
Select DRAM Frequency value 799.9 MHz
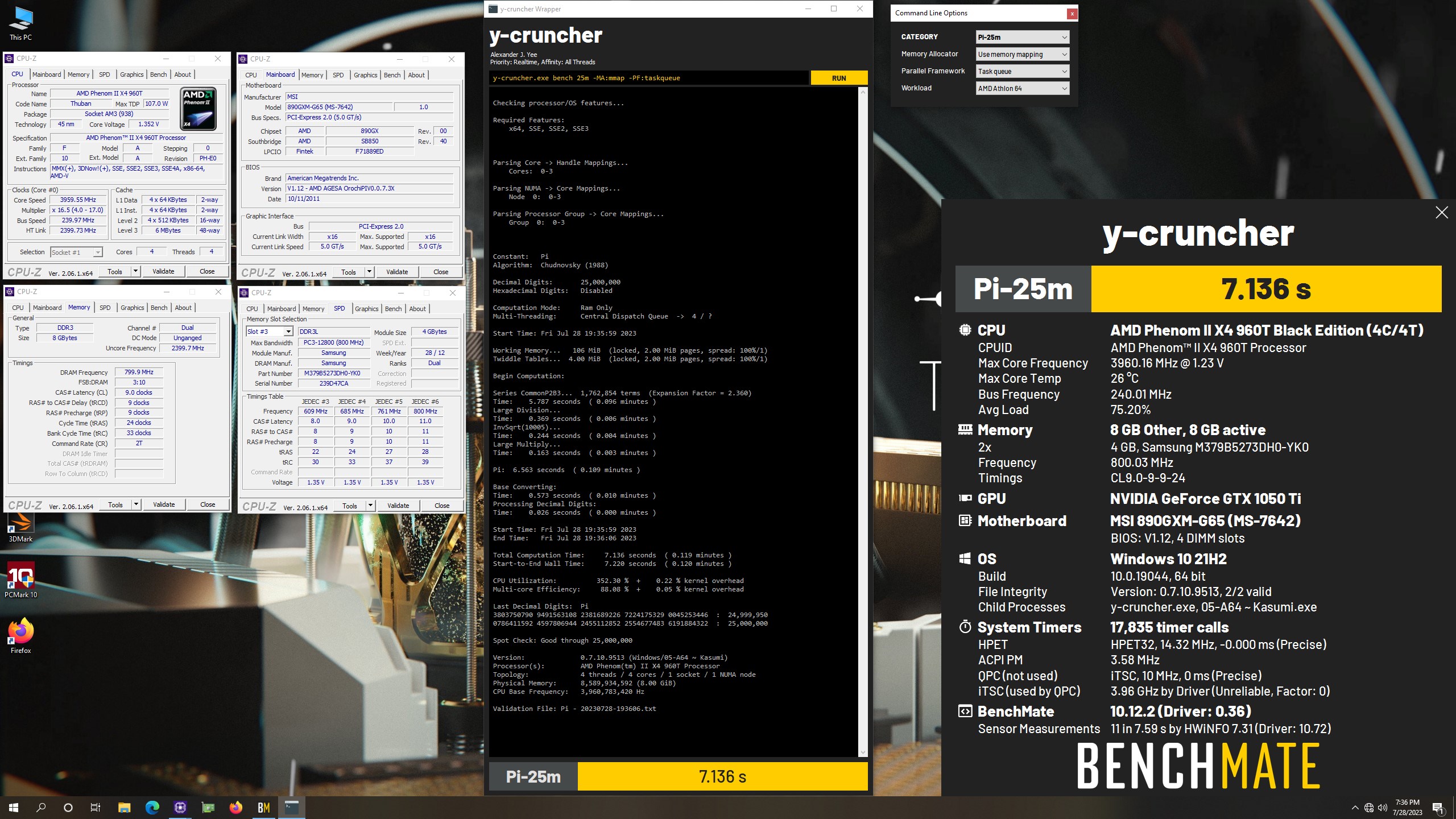pyautogui.click(x=139, y=372)
